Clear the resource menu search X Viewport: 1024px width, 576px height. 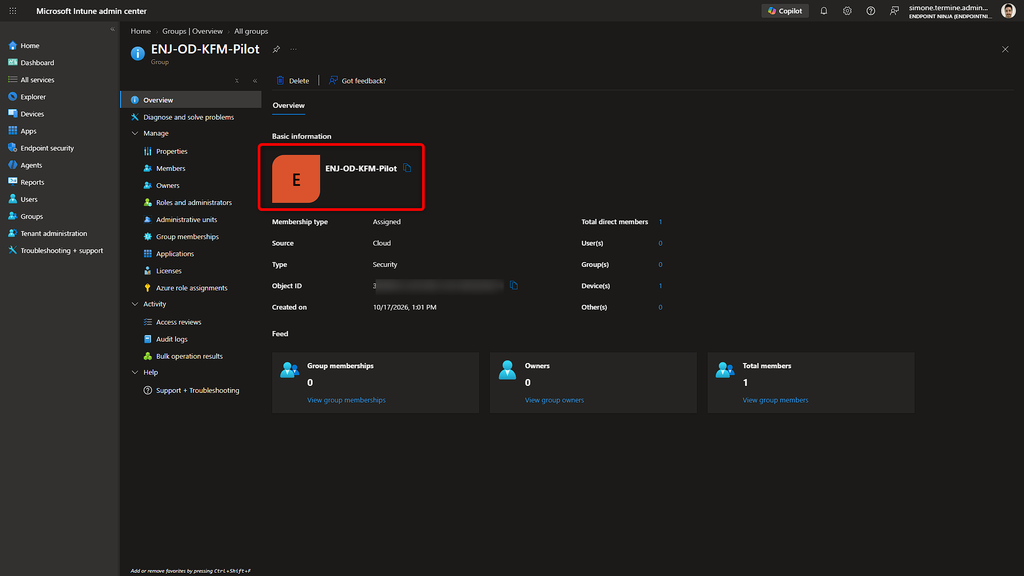click(236, 81)
